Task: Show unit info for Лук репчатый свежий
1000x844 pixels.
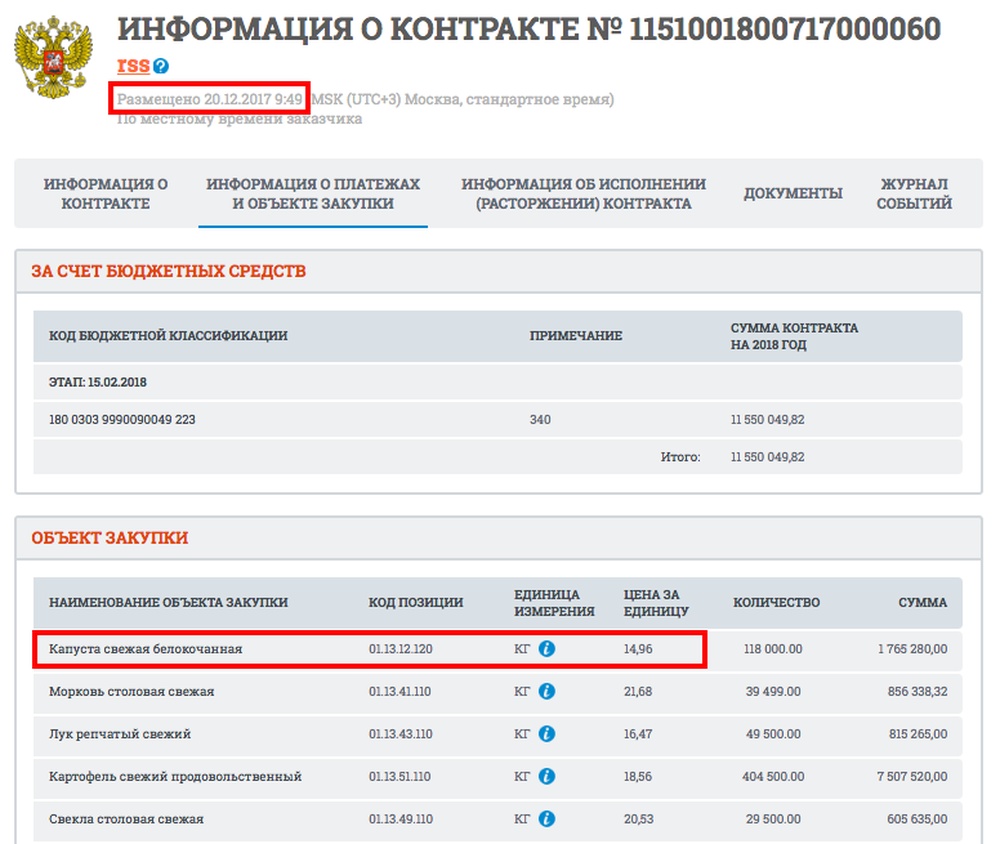Action: pyautogui.click(x=547, y=734)
